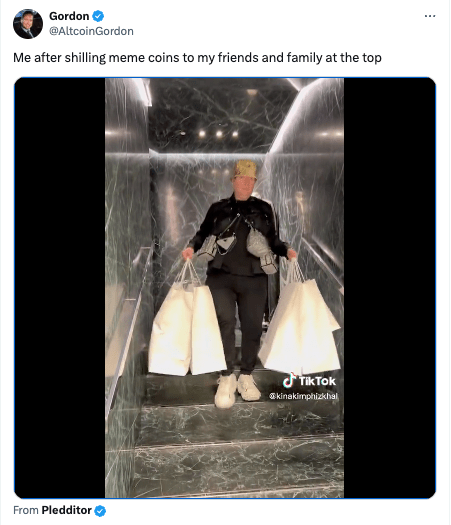Image resolution: width=451 pixels, height=525 pixels.
Task: Play the embedded TikTok video
Action: tap(225, 288)
